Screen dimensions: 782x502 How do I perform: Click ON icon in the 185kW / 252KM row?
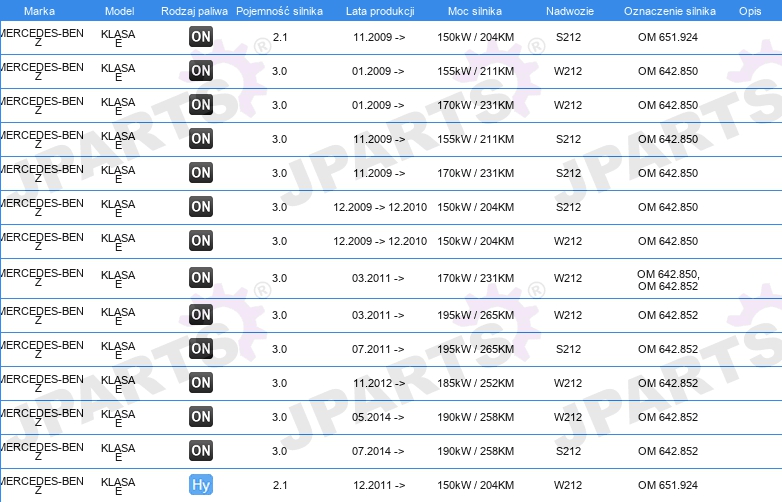coord(201,382)
